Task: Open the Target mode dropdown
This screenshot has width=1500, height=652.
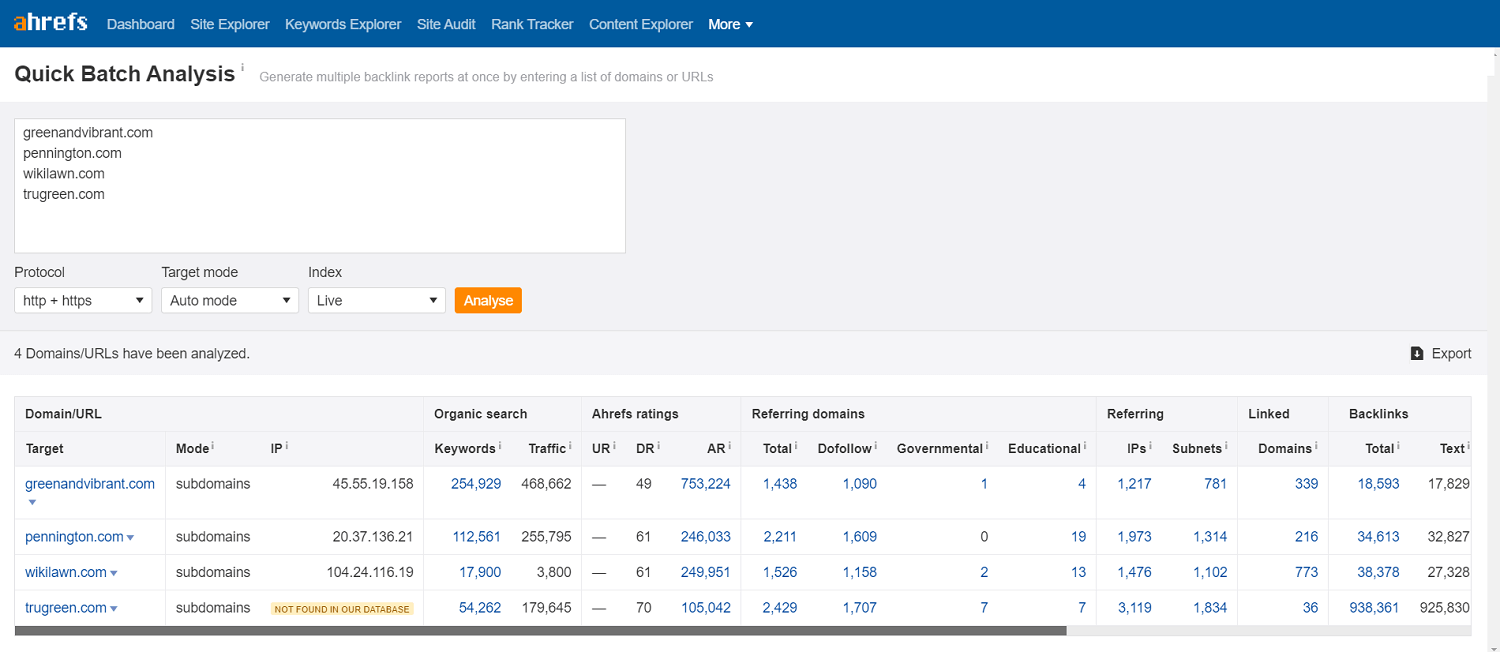Action: (230, 300)
